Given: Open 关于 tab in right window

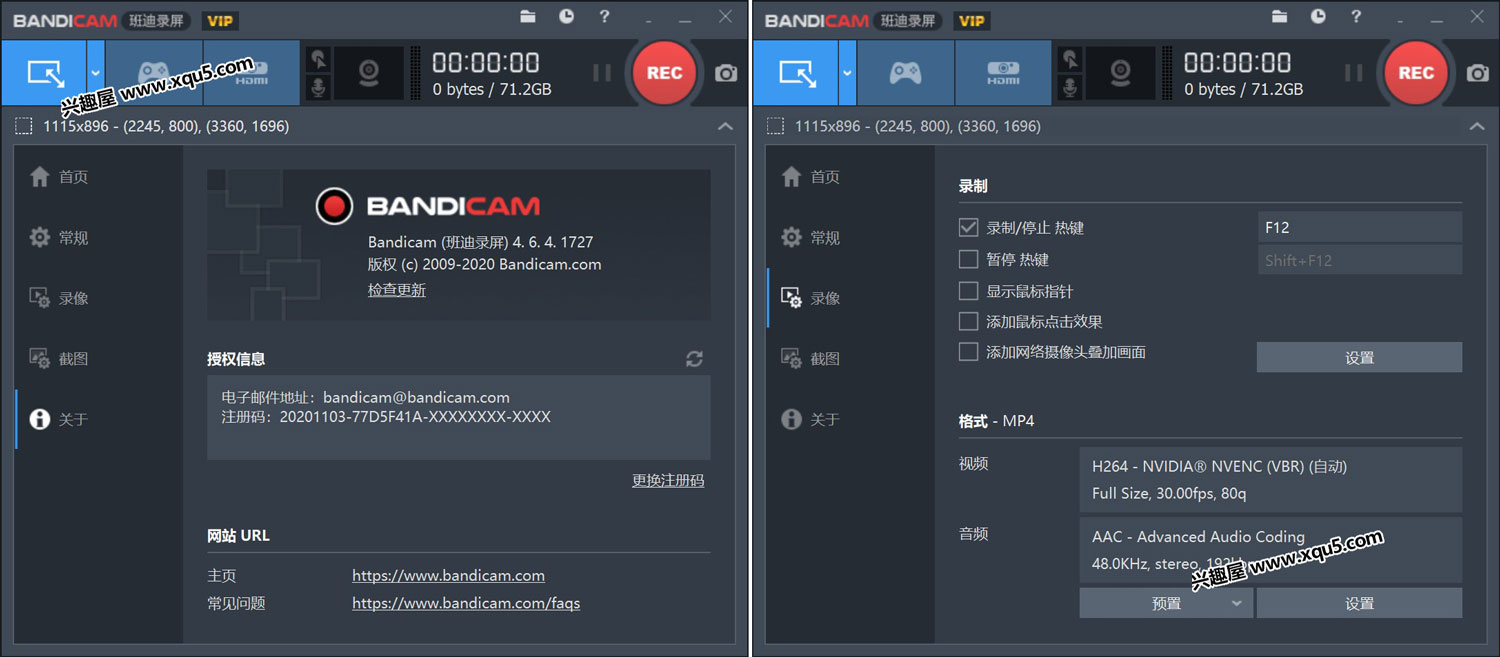Looking at the screenshot, I should point(852,419).
